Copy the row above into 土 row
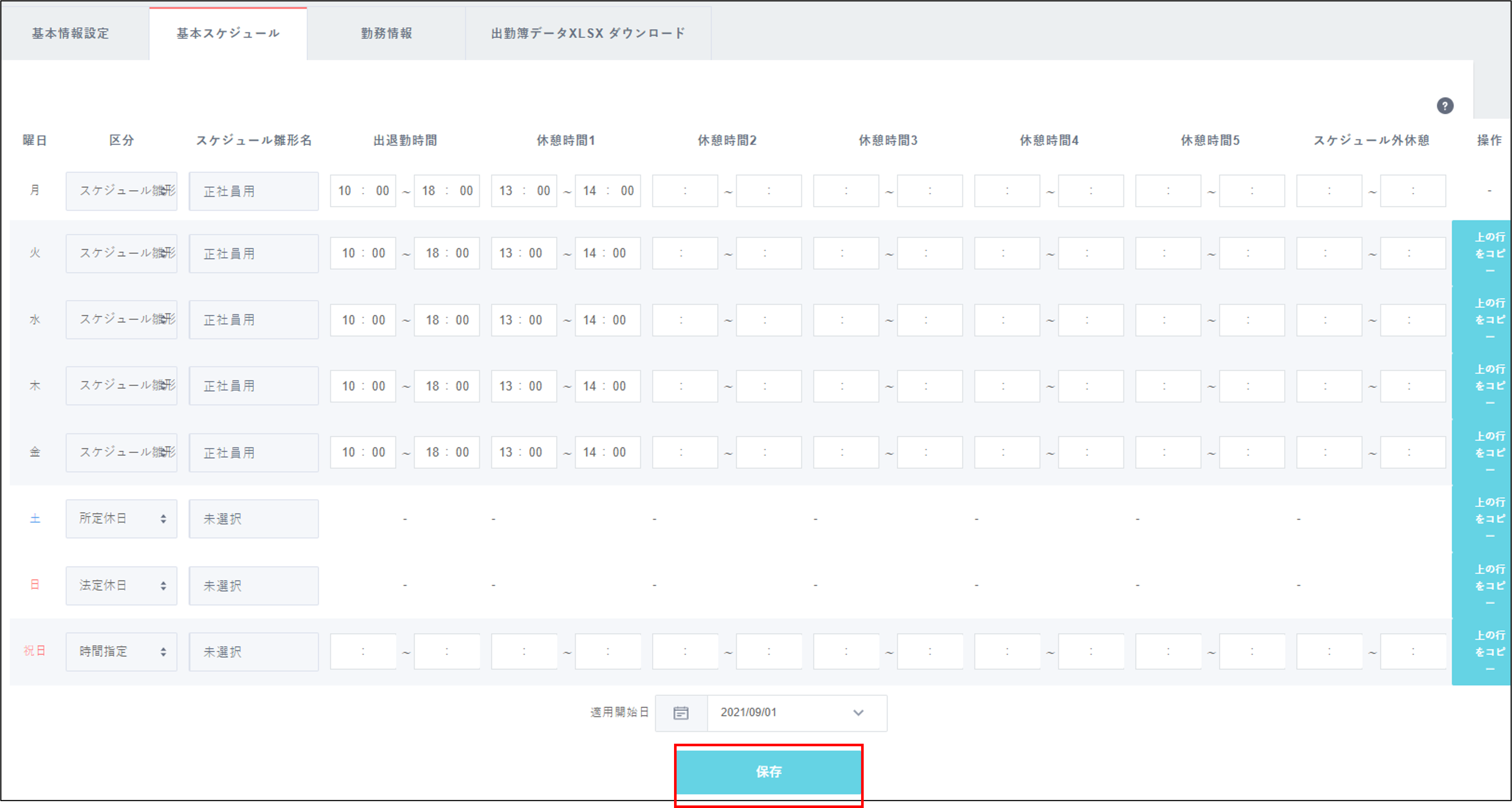This screenshot has width=1512, height=808. tap(1481, 519)
